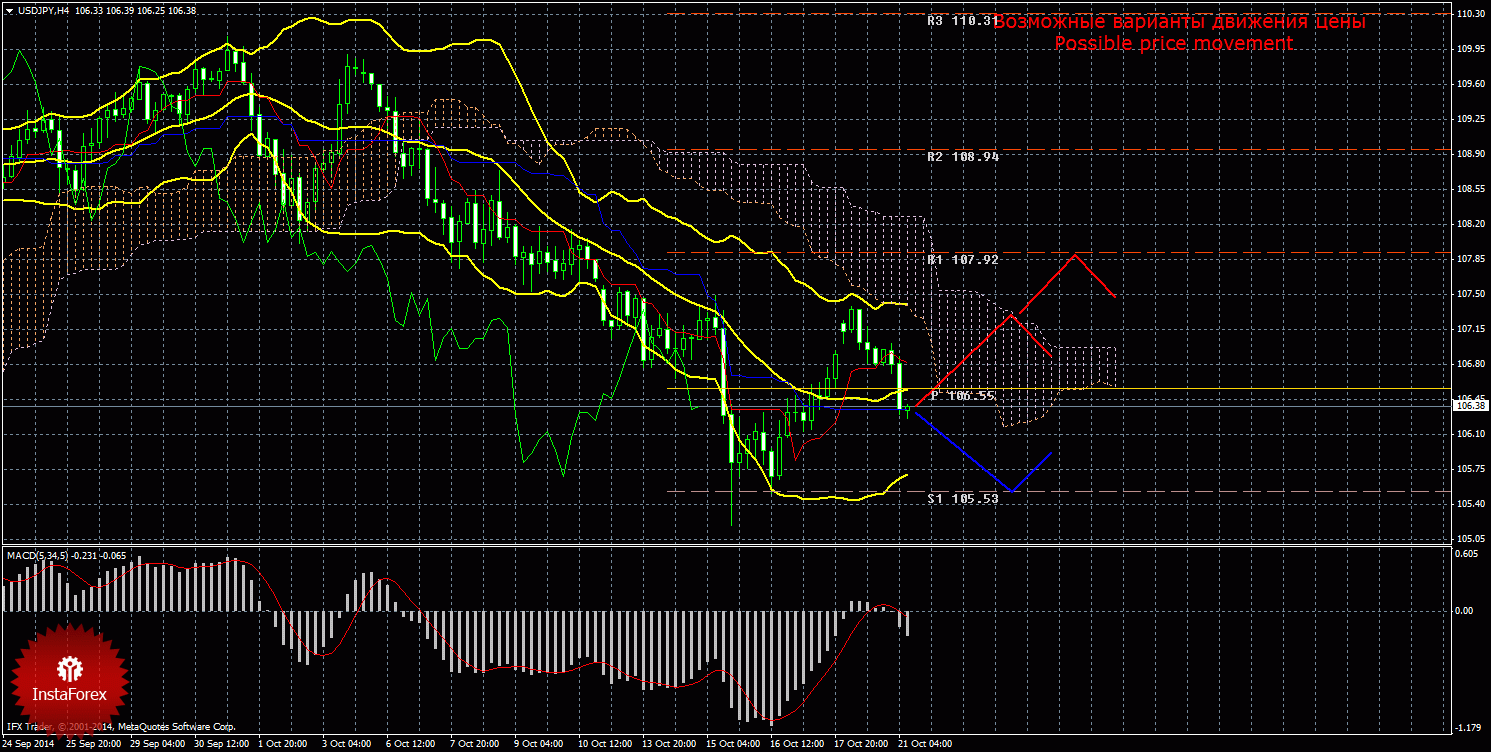
Task: Click the 107.15 price axis label
Action: [x=1470, y=329]
